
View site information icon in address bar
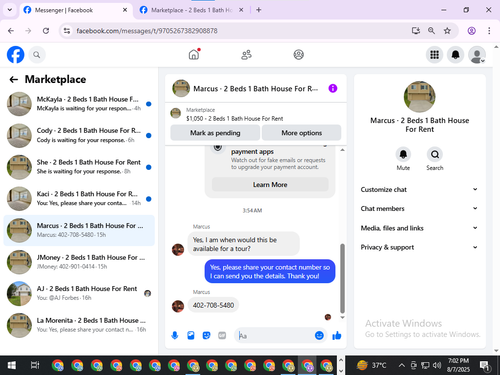pyautogui.click(x=67, y=31)
